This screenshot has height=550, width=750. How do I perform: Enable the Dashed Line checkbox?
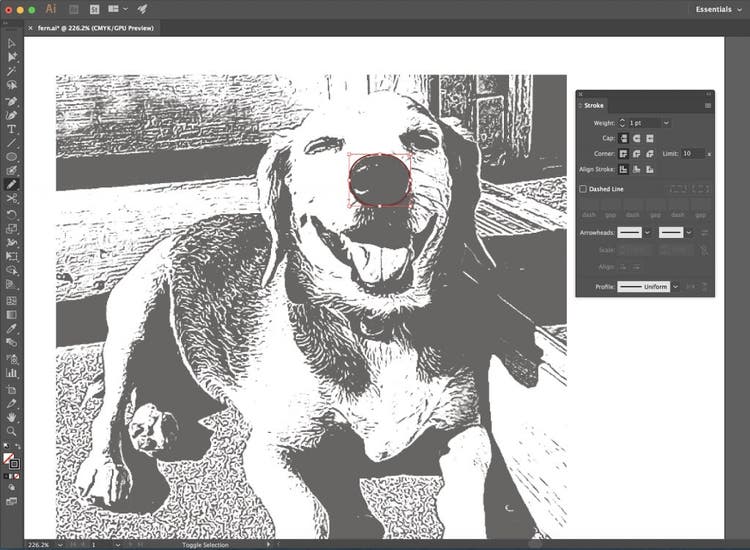coord(584,189)
